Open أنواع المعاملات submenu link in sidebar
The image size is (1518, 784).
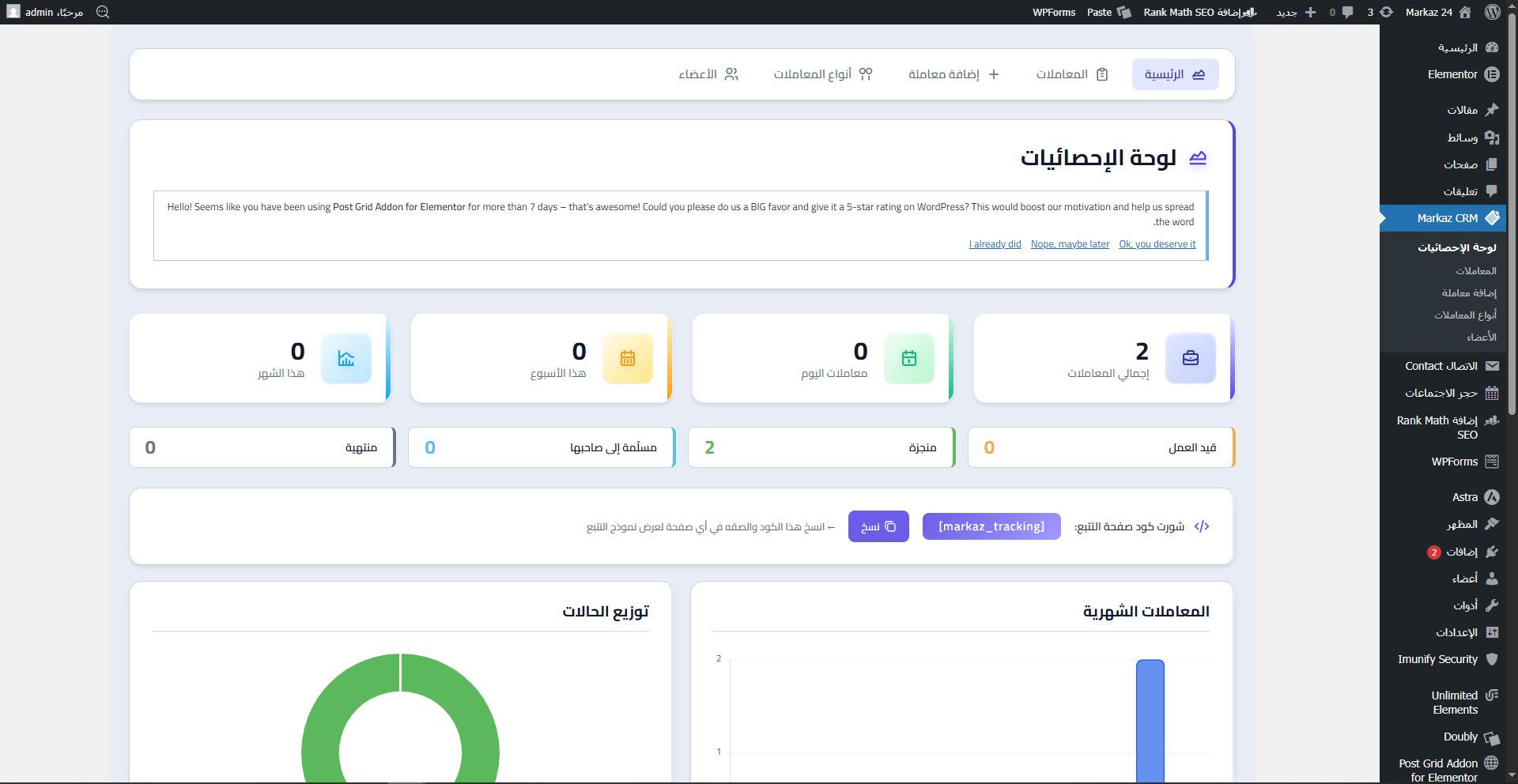tap(1465, 315)
